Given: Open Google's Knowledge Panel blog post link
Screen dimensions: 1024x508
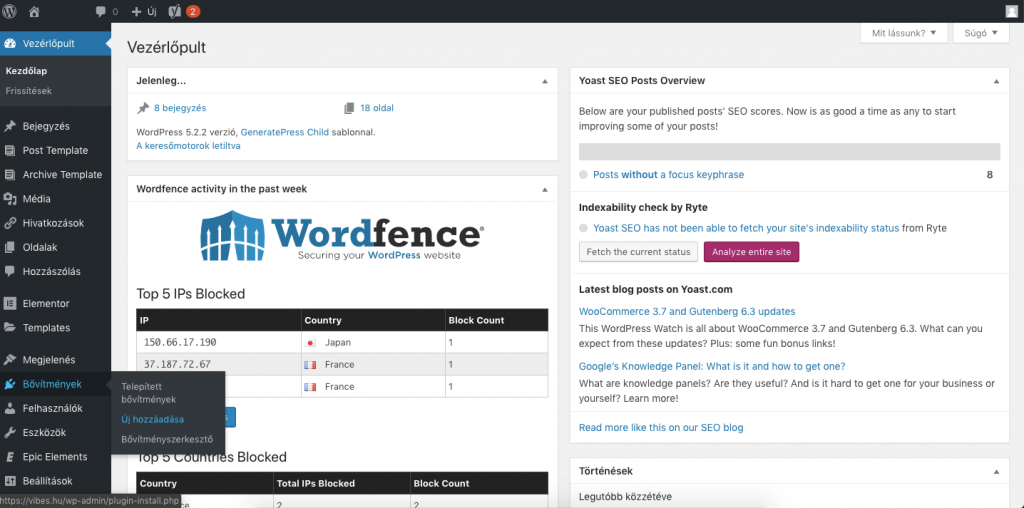Looking at the screenshot, I should (x=712, y=366).
